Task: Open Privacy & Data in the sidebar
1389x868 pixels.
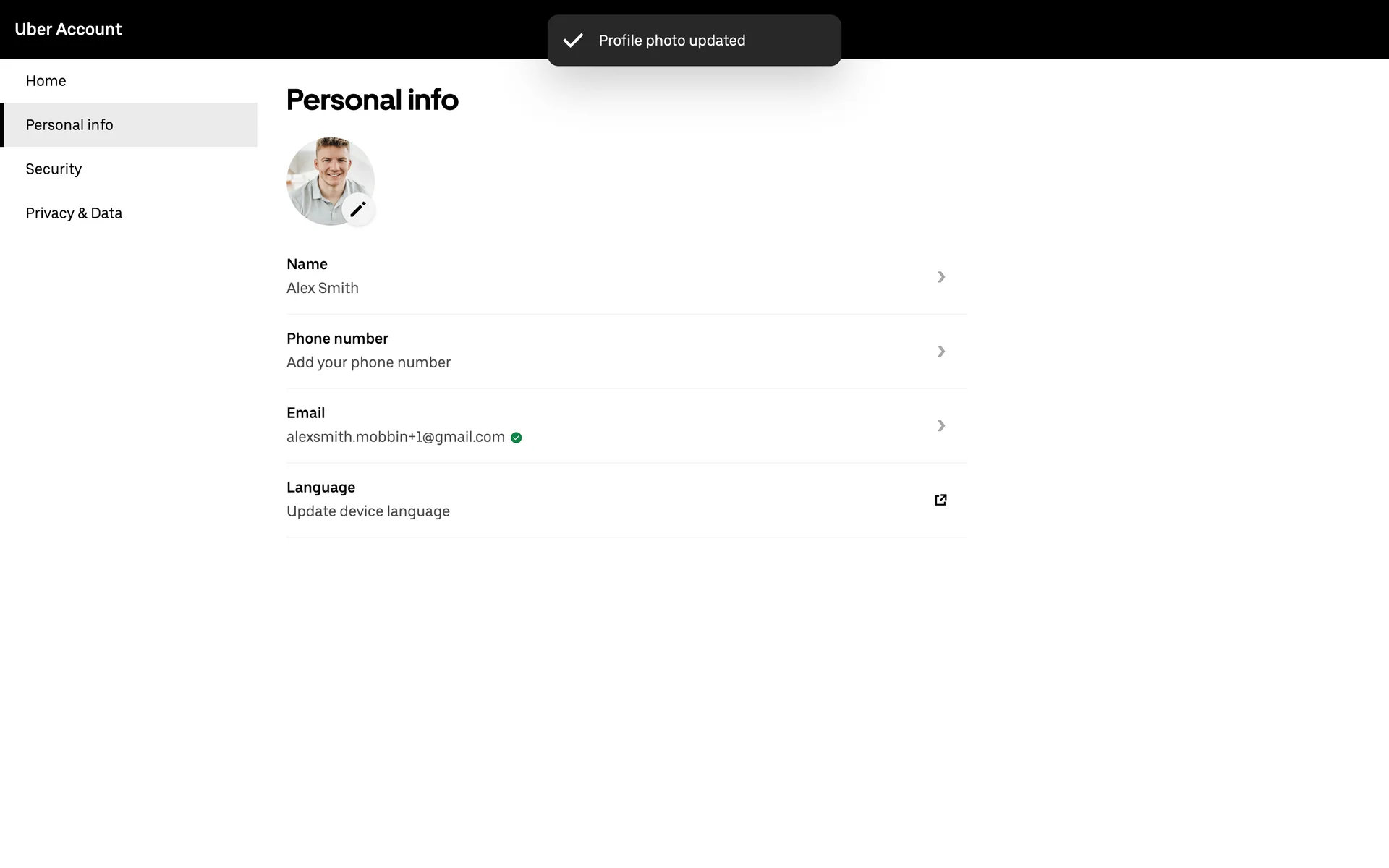Action: click(x=74, y=213)
